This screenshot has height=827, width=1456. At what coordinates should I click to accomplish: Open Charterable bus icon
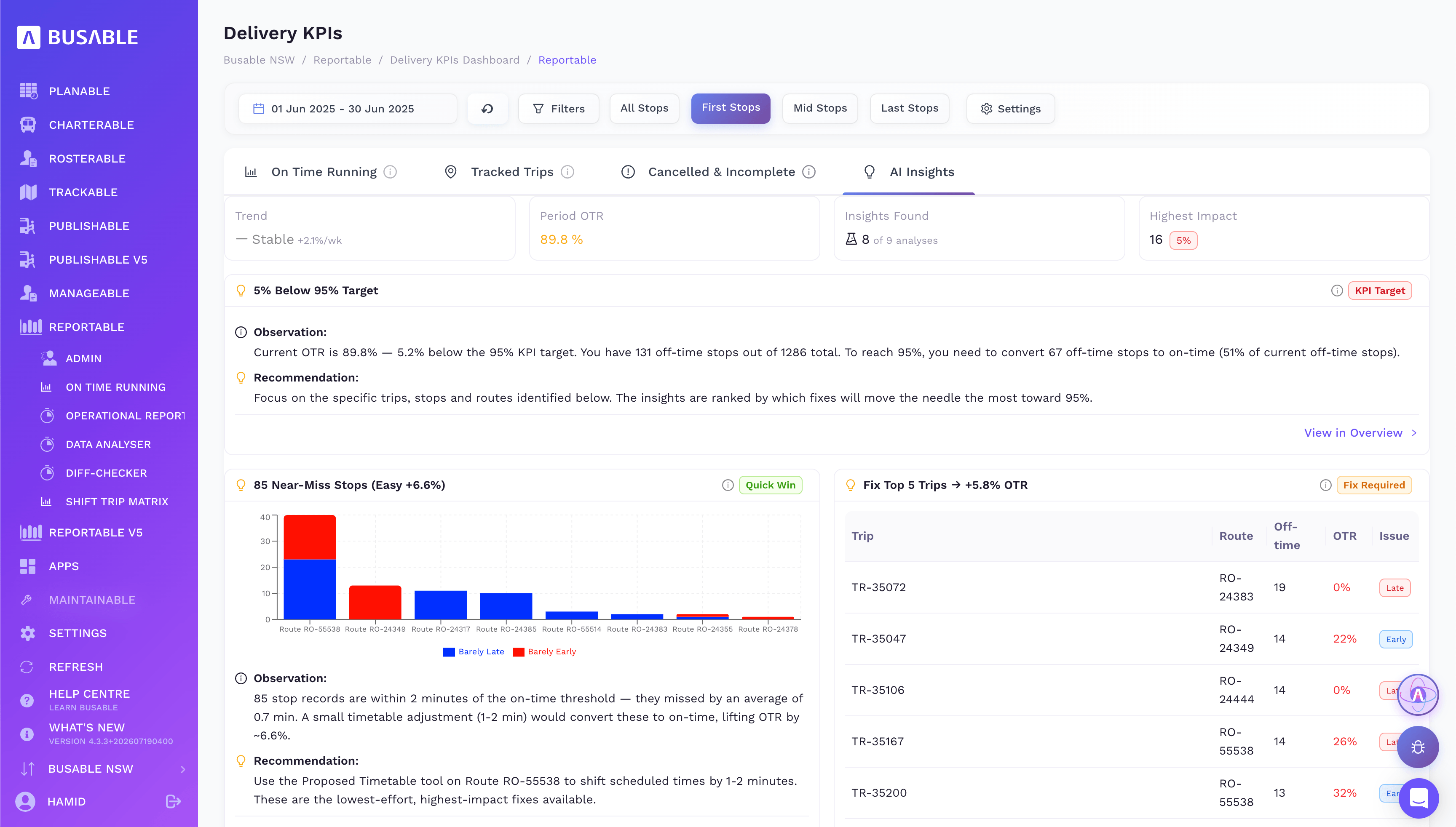coord(28,124)
